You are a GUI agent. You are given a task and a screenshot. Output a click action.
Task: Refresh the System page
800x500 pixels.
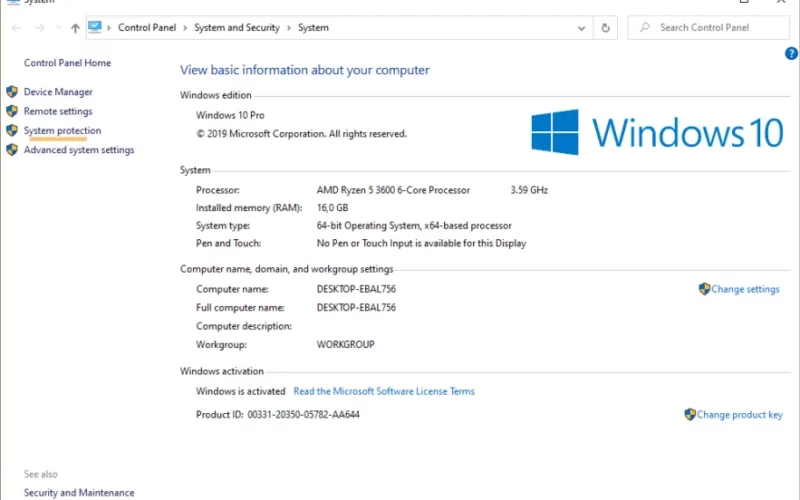coord(605,28)
